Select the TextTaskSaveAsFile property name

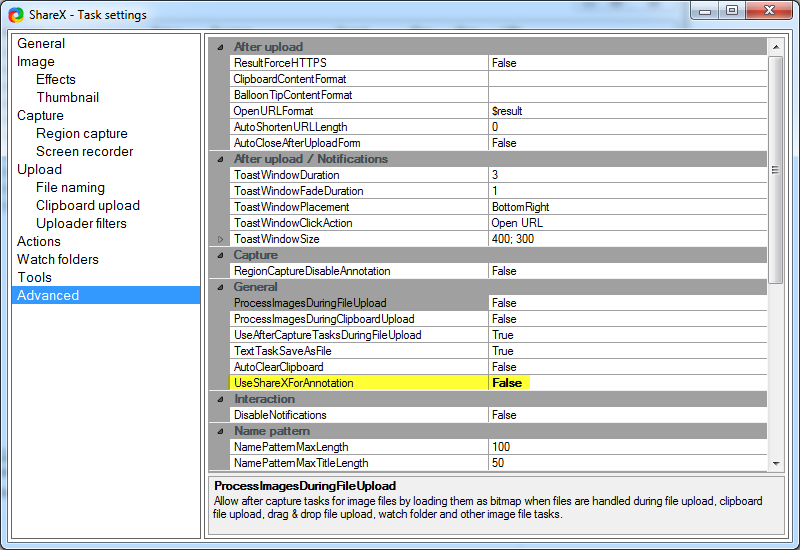point(359,351)
